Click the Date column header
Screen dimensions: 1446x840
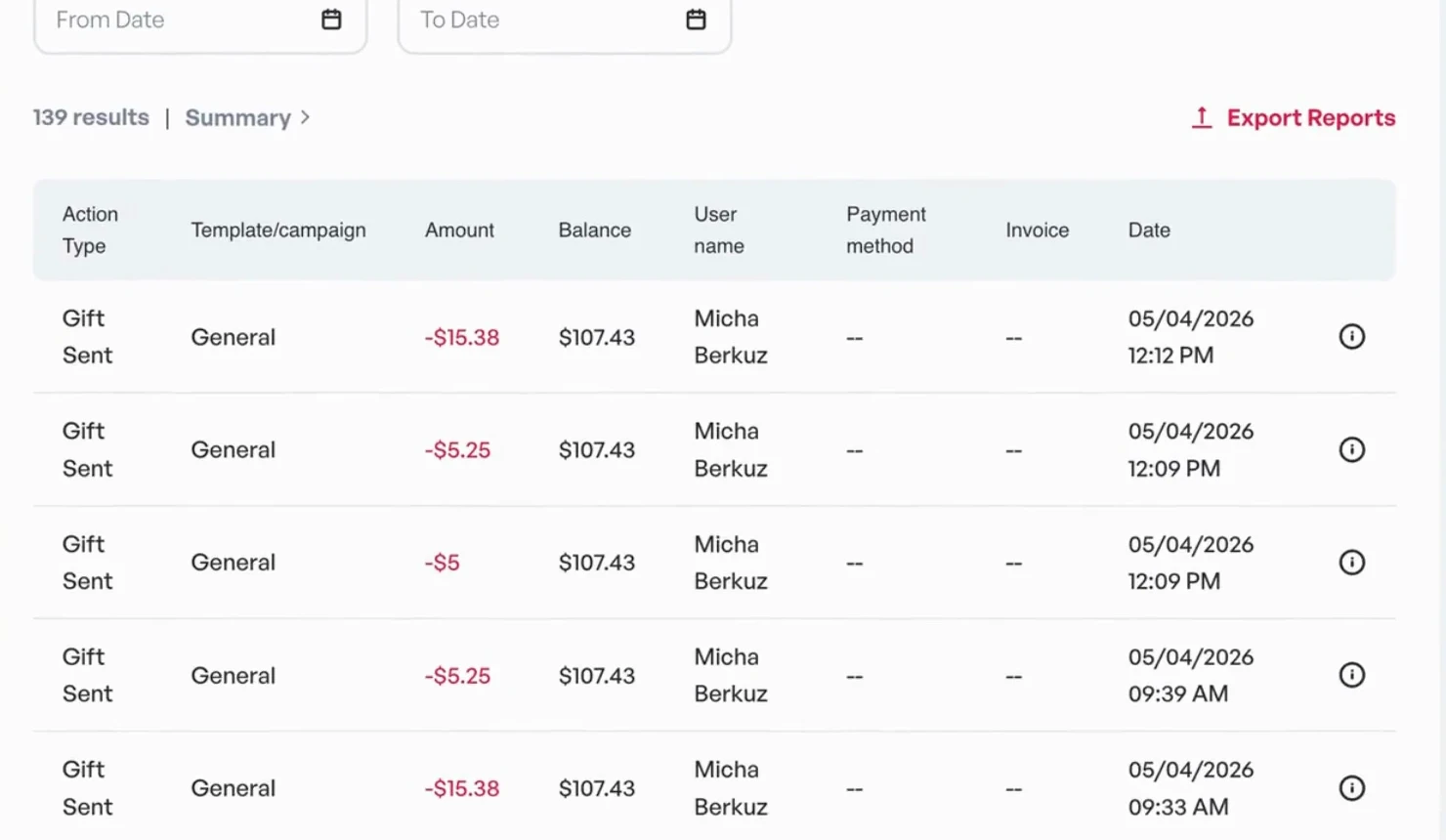(x=1149, y=230)
